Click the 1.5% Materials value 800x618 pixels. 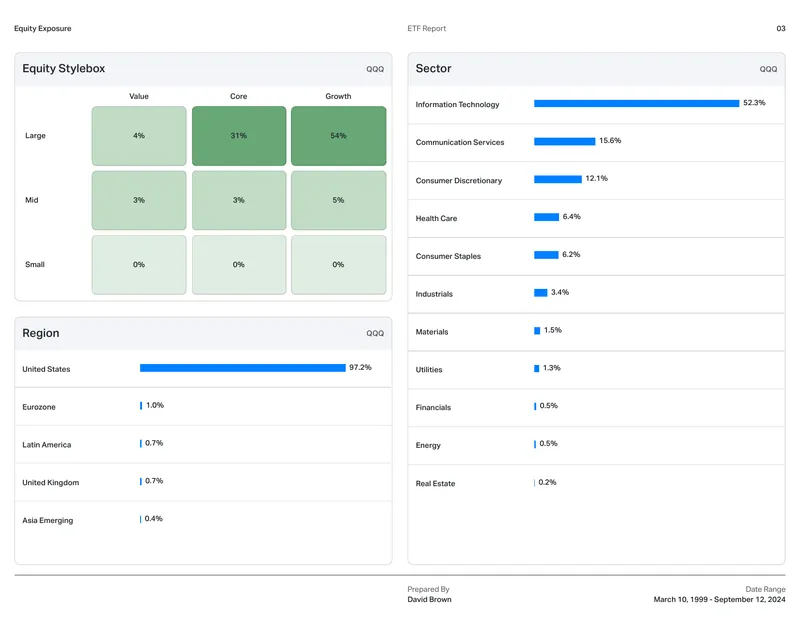pos(553,330)
